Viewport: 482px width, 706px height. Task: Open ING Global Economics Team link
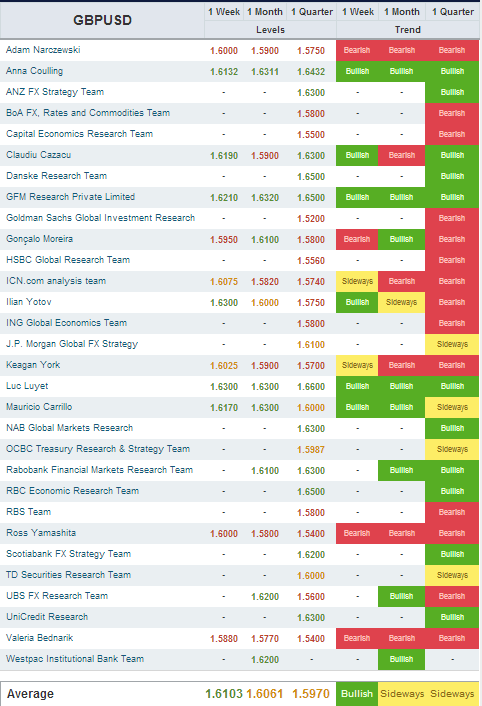pos(66,323)
